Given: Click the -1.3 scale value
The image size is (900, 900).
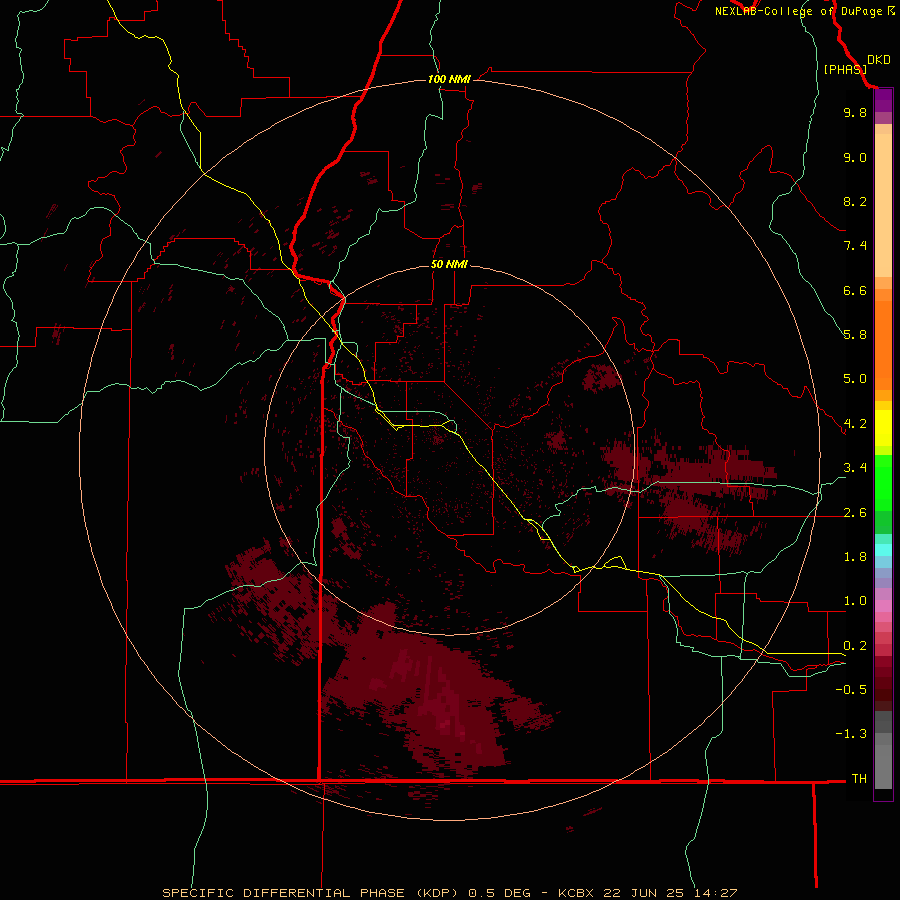Looking at the screenshot, I should pos(851,734).
